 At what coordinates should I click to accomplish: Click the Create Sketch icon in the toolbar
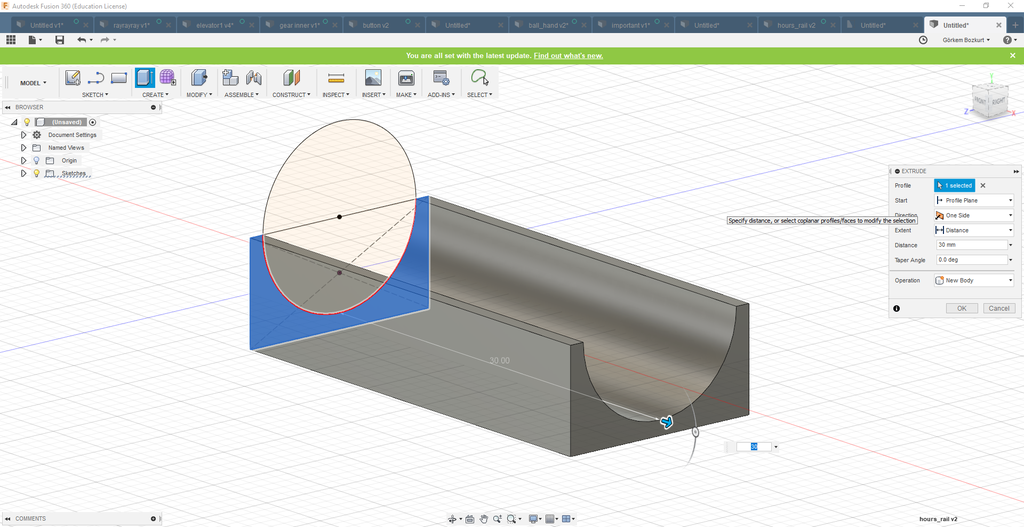click(72, 78)
